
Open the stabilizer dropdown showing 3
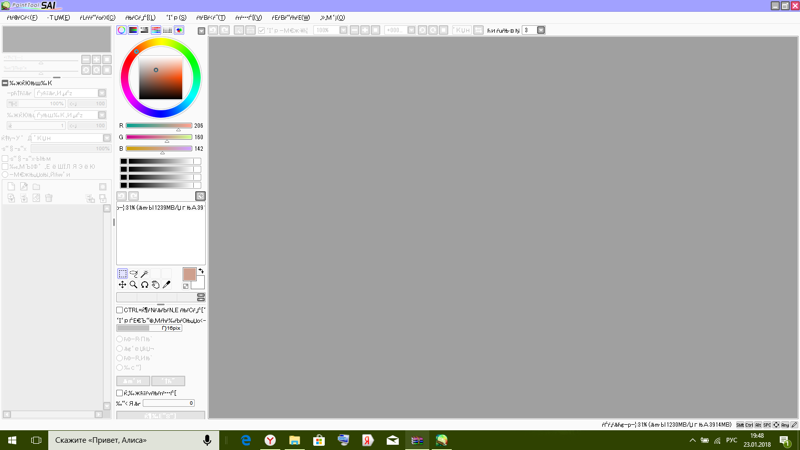pyautogui.click(x=541, y=30)
